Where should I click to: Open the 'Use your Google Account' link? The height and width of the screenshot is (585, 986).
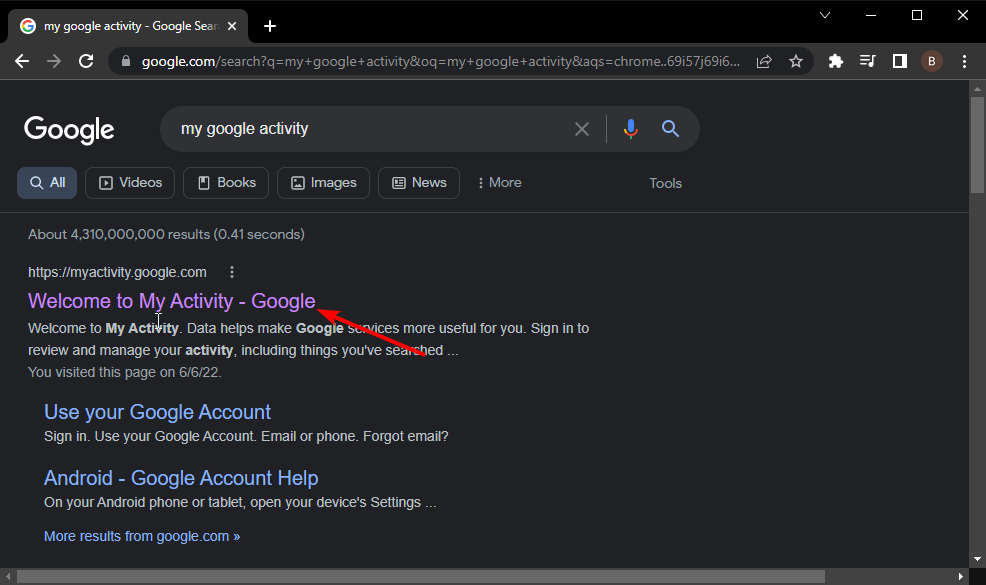tap(157, 412)
